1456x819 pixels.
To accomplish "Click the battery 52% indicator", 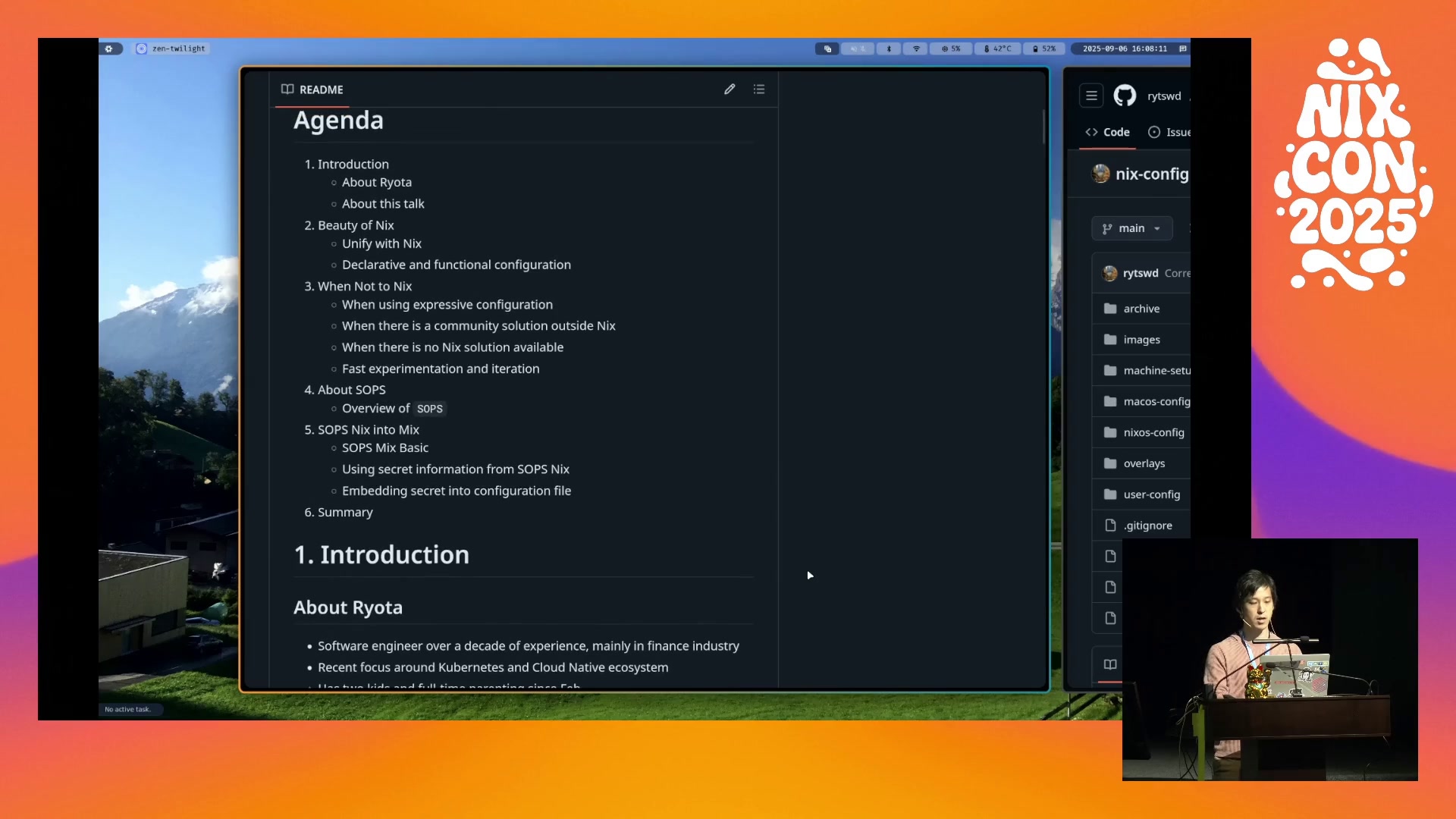I will [x=1044, y=49].
